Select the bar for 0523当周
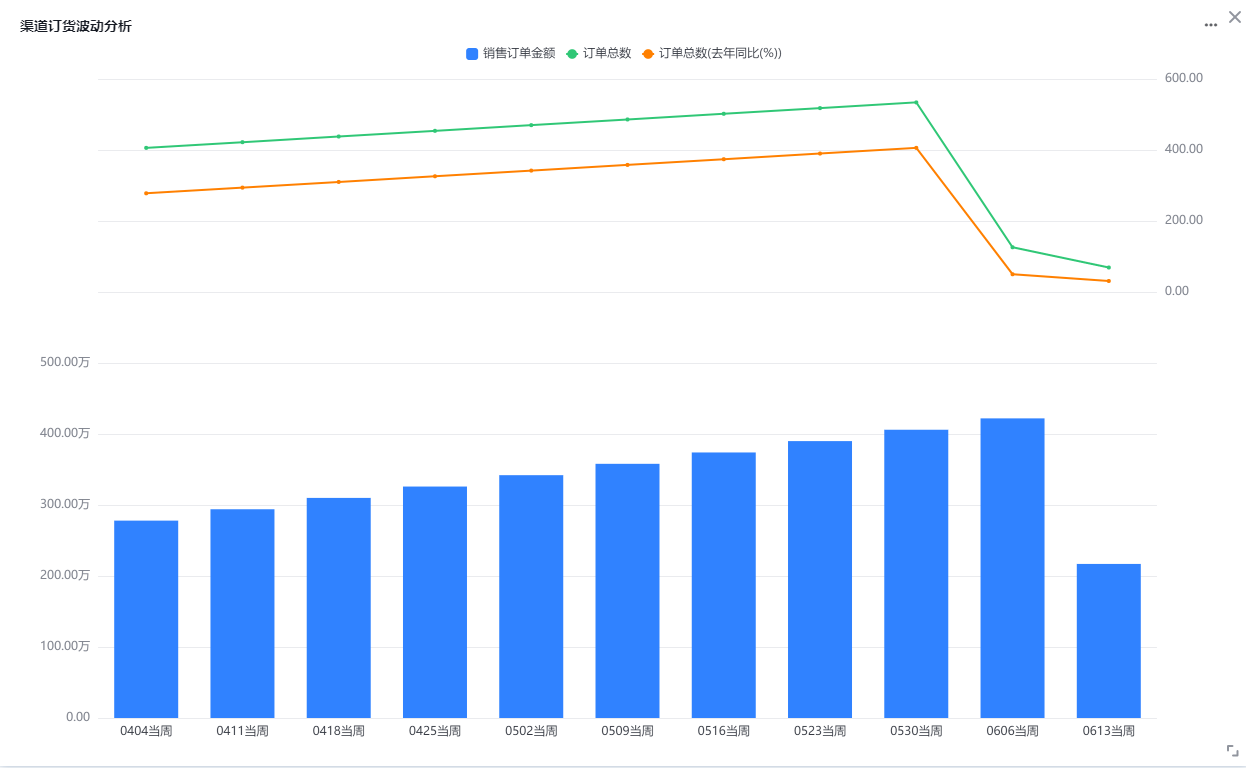 coord(820,579)
